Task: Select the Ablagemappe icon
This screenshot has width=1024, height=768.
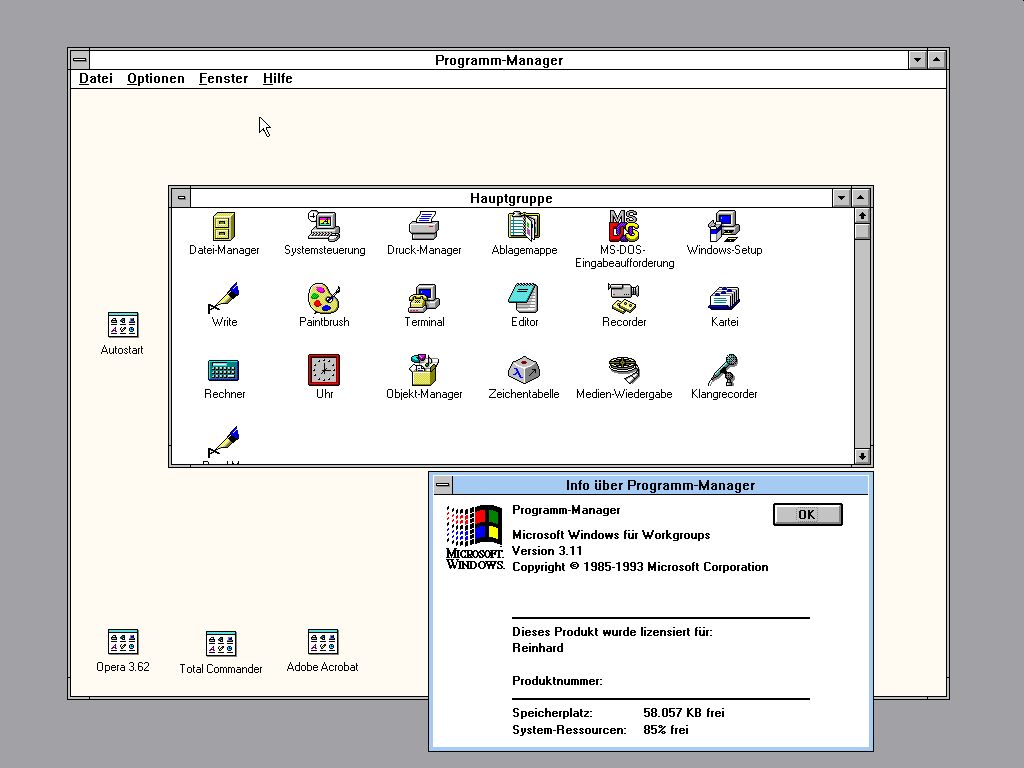Action: tap(524, 227)
